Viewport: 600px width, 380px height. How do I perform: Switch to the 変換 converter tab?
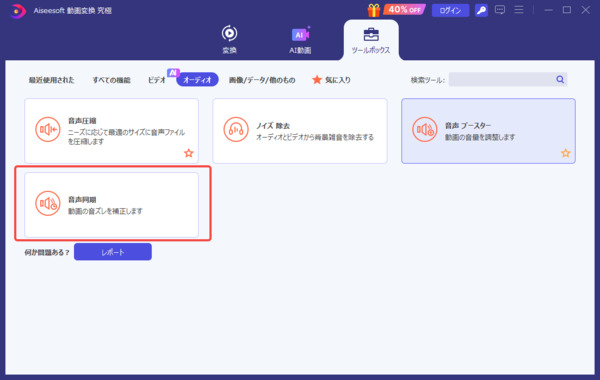[230, 39]
